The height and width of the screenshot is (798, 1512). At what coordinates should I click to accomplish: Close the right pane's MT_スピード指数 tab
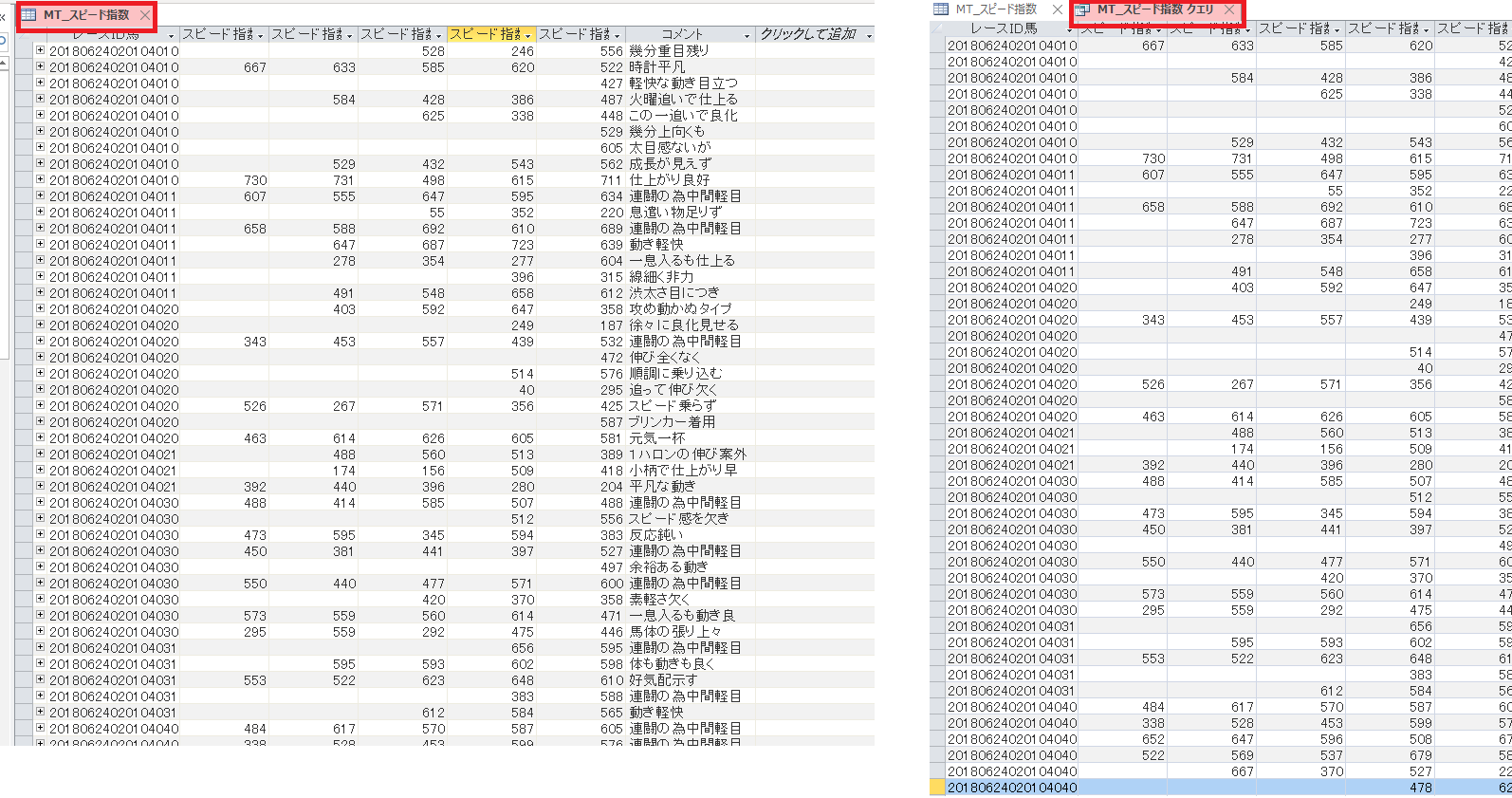click(x=1057, y=9)
